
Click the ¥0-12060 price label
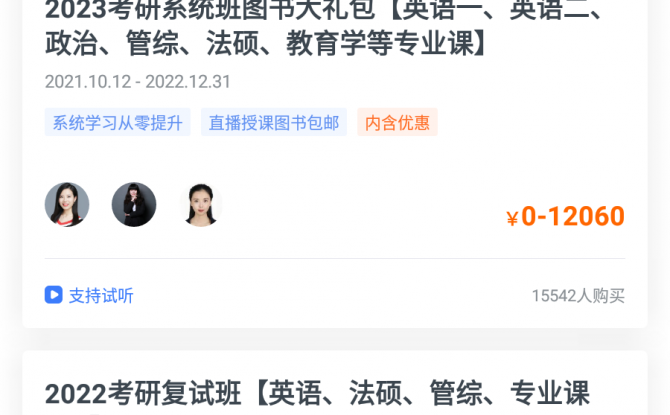(565, 216)
